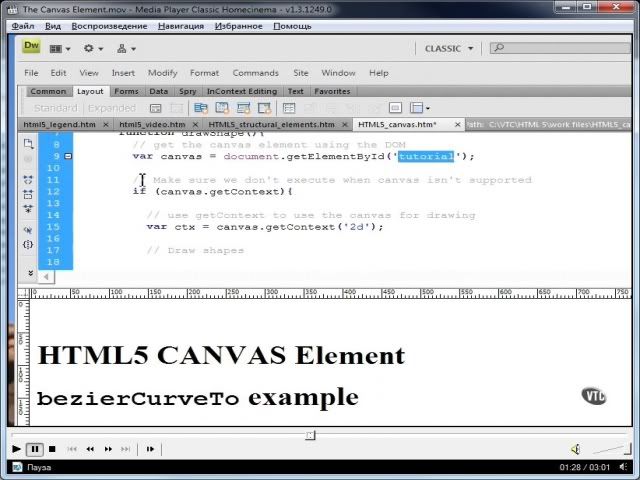The height and width of the screenshot is (480, 640).
Task: Click the Spry Accordion icon
Action: (243, 108)
